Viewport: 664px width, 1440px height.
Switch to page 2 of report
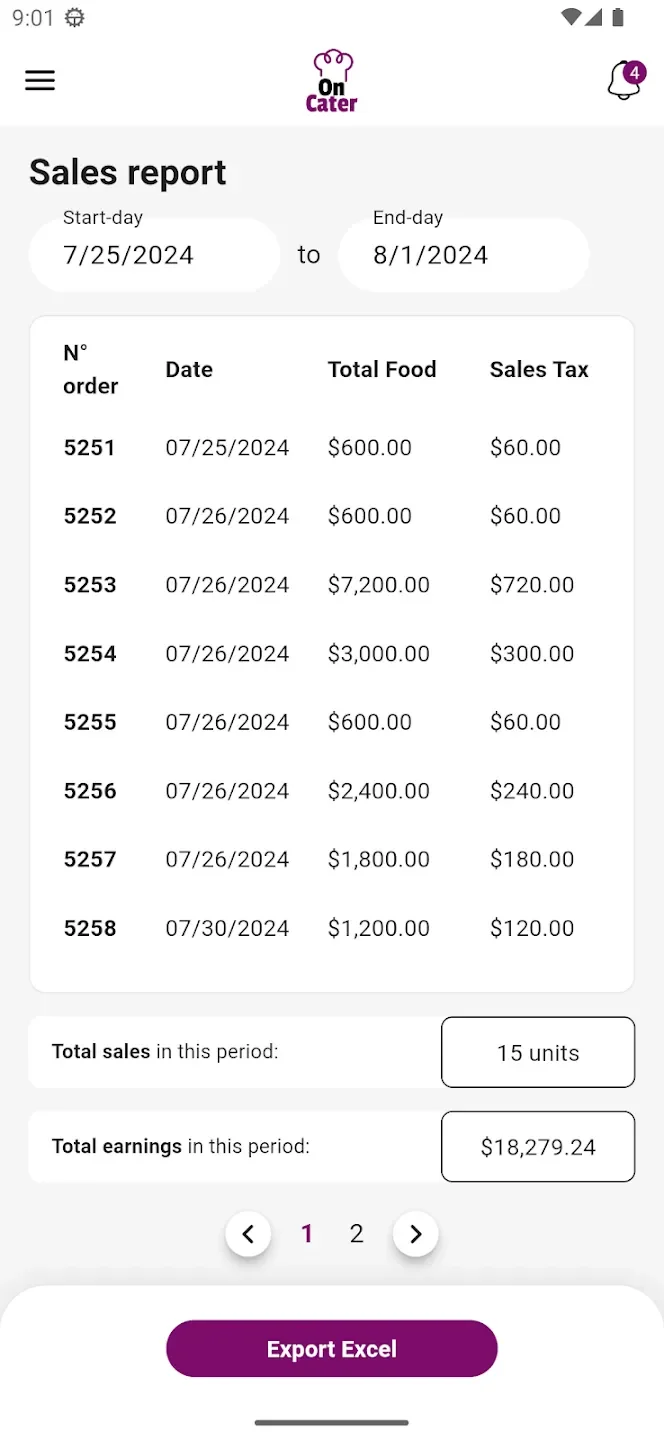coord(356,1234)
